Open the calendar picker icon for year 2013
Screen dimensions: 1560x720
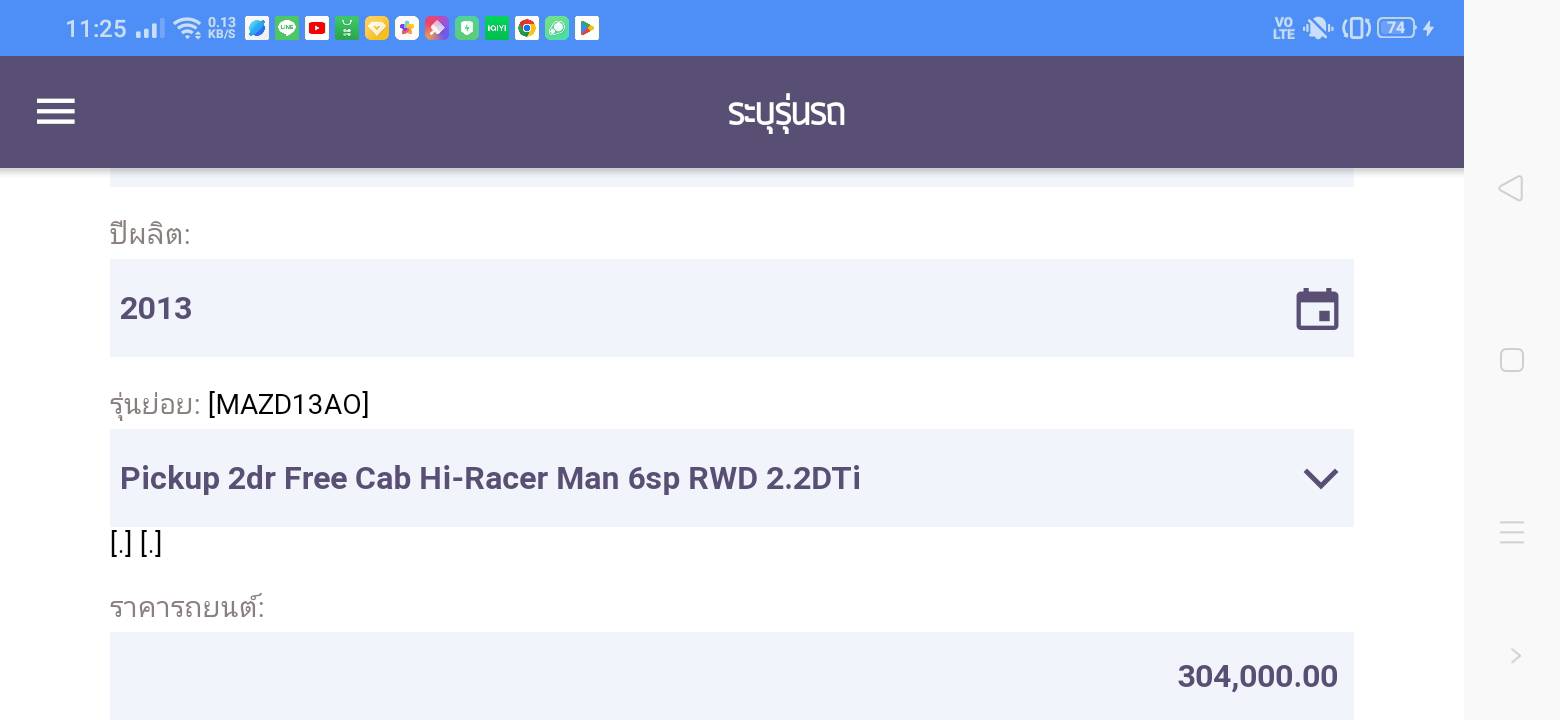[x=1317, y=309]
